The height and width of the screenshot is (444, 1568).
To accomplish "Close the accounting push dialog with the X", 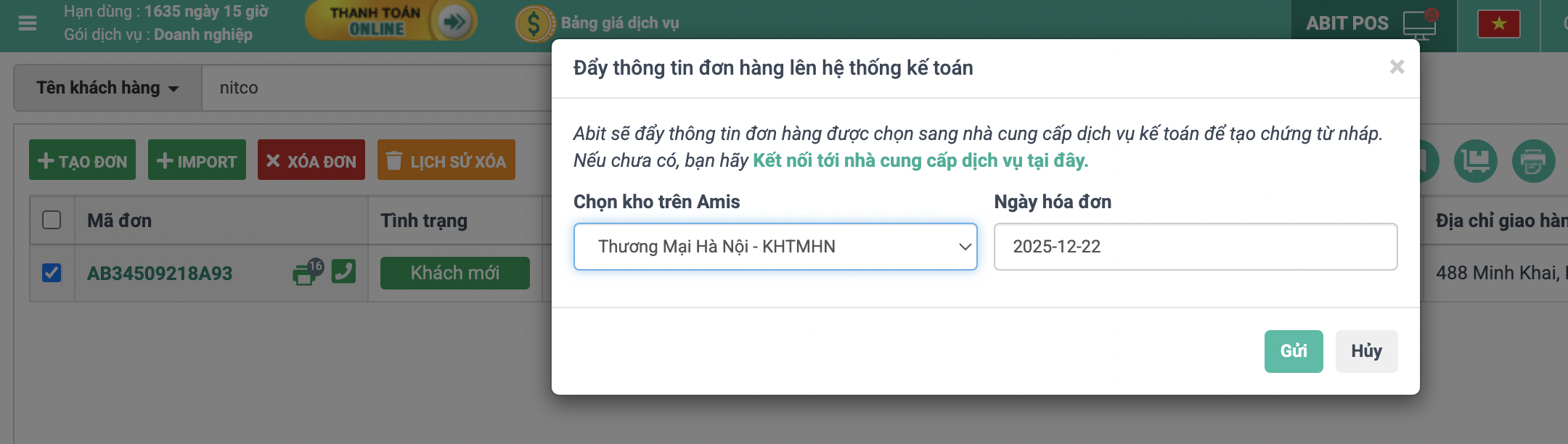I will pyautogui.click(x=1397, y=67).
